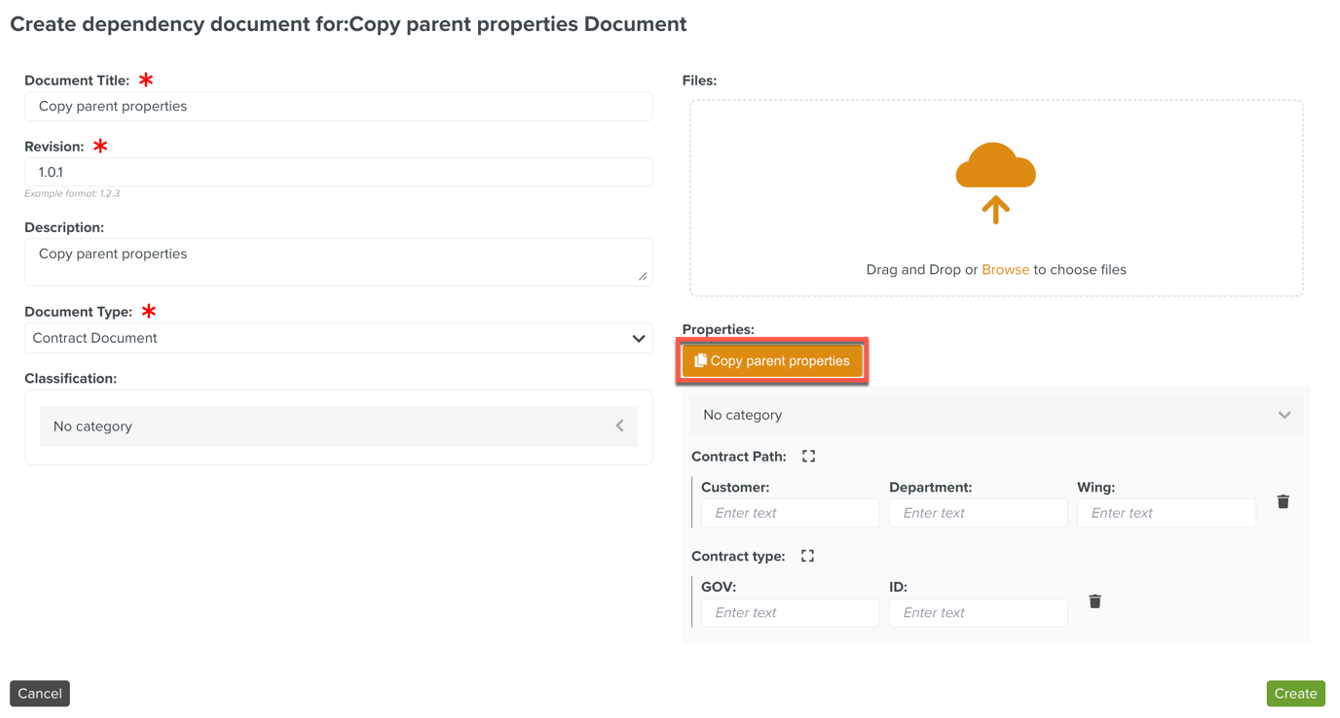Click the Wing text input
The height and width of the screenshot is (718, 1340).
tap(1165, 513)
